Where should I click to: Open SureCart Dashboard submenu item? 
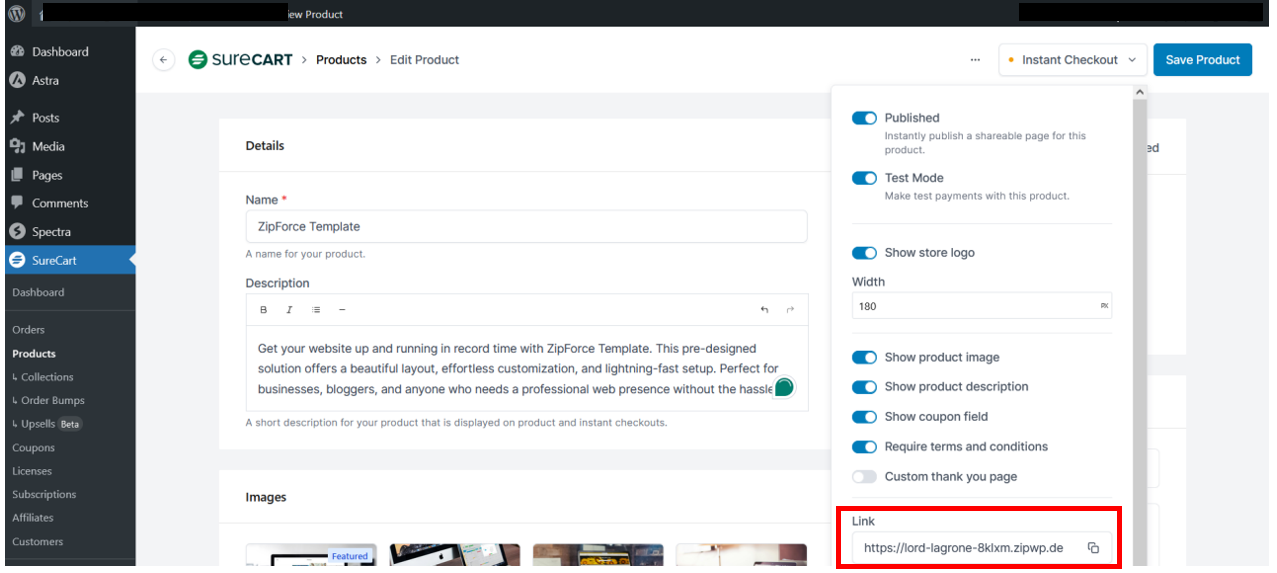[38, 292]
